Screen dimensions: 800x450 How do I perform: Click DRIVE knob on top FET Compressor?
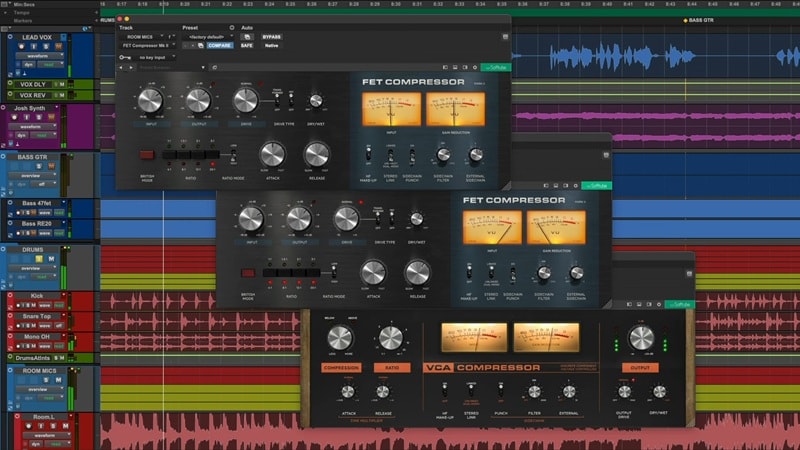[x=245, y=101]
